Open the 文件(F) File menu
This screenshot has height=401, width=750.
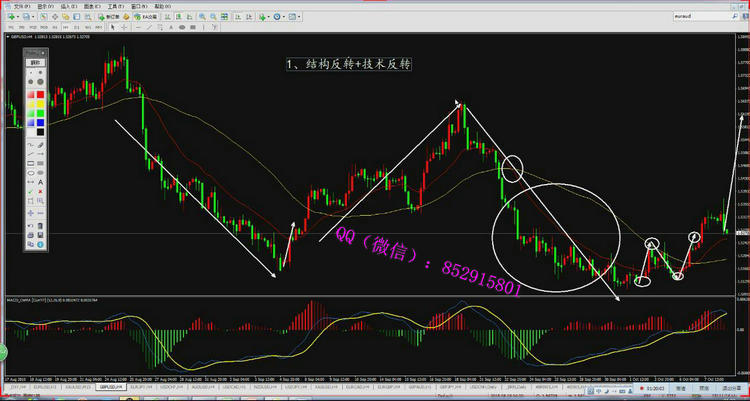[x=20, y=5]
